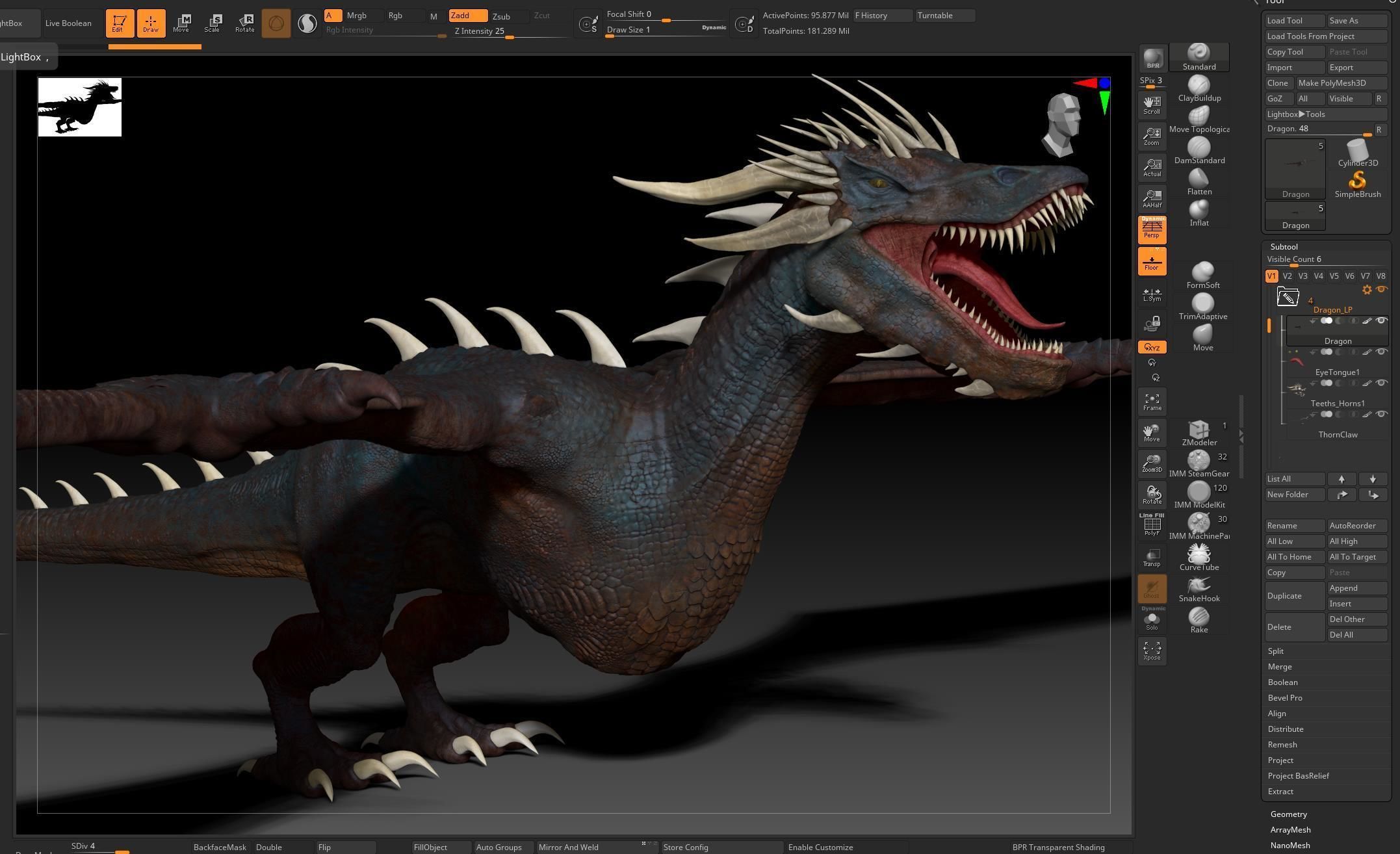The width and height of the screenshot is (1400, 854).
Task: Click the Turntable button
Action: tap(945, 16)
